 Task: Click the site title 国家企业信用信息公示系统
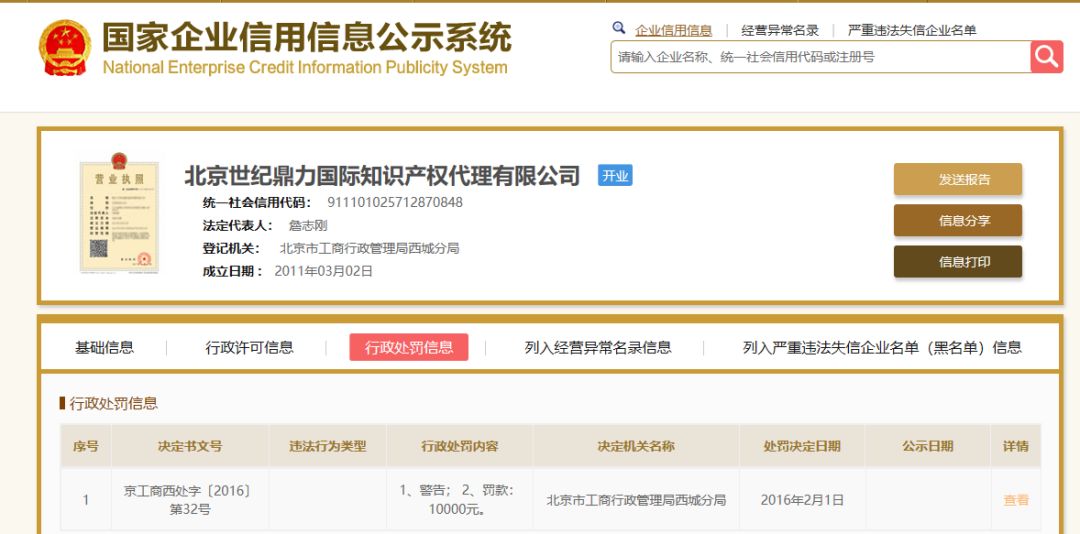tap(307, 37)
